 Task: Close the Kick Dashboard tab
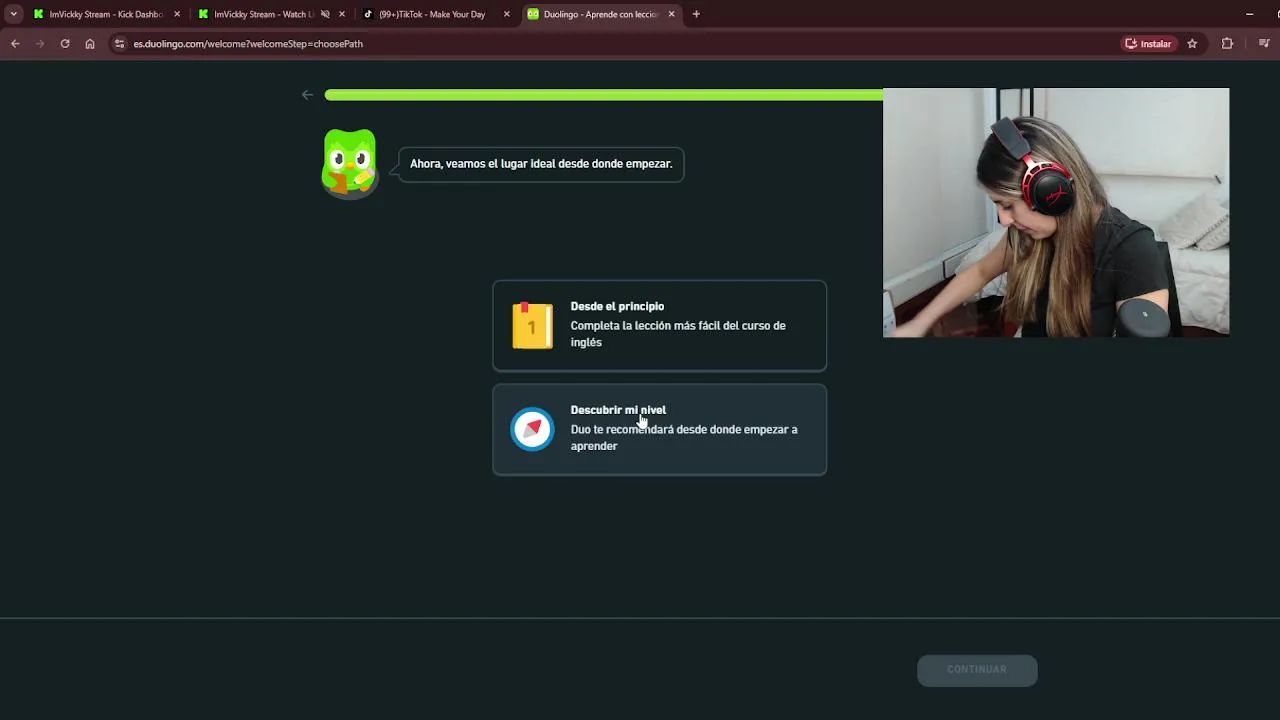coord(177,14)
